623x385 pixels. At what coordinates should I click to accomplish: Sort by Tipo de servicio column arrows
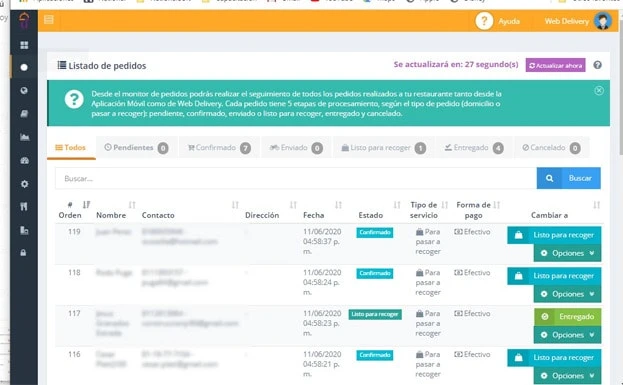click(445, 205)
